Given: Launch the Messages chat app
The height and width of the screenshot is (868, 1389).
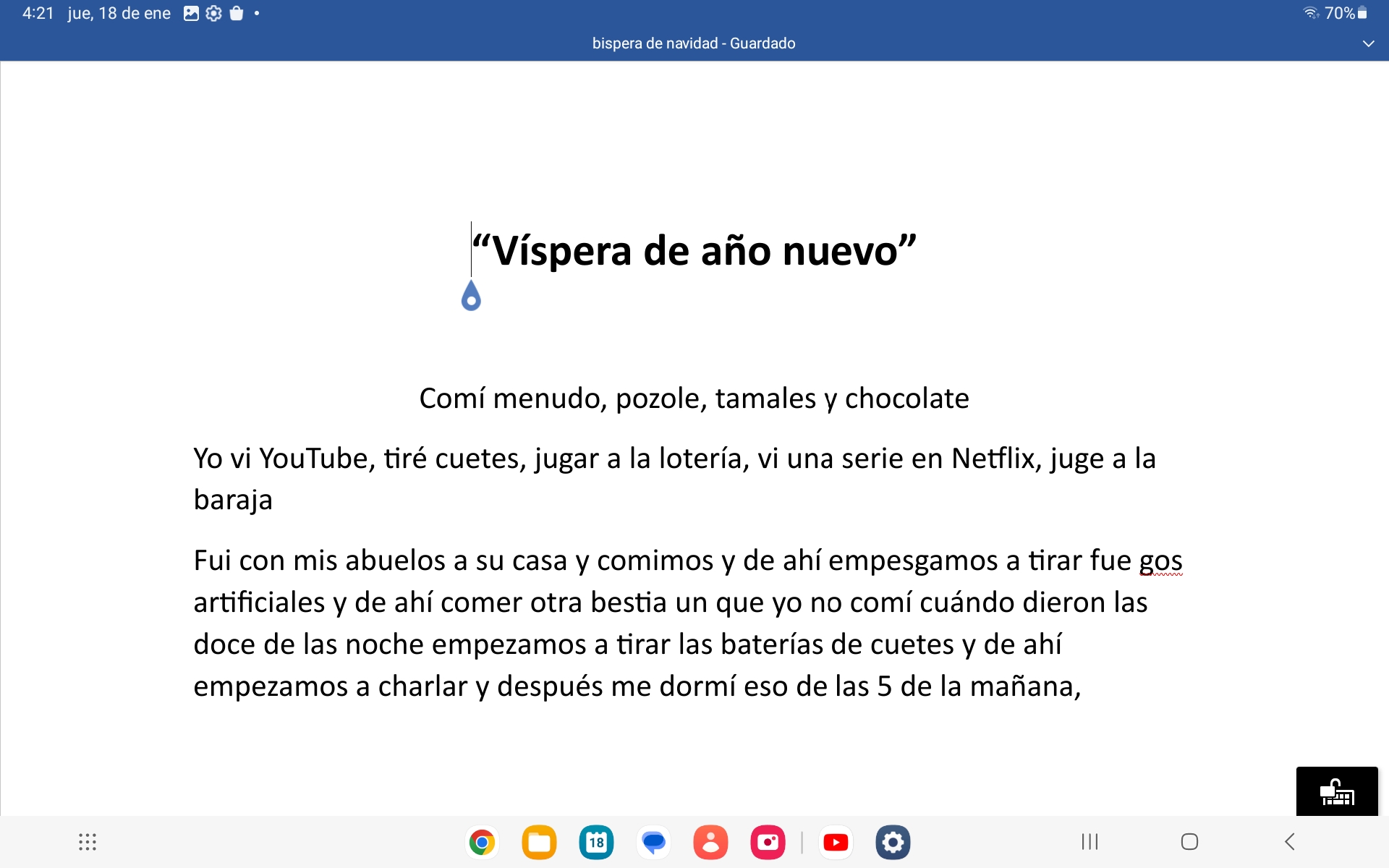Looking at the screenshot, I should [653, 842].
